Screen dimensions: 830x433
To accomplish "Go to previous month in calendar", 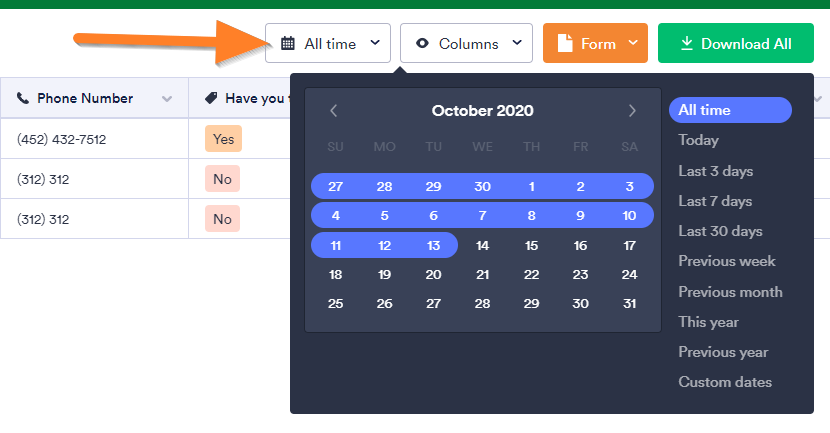I will pos(334,111).
